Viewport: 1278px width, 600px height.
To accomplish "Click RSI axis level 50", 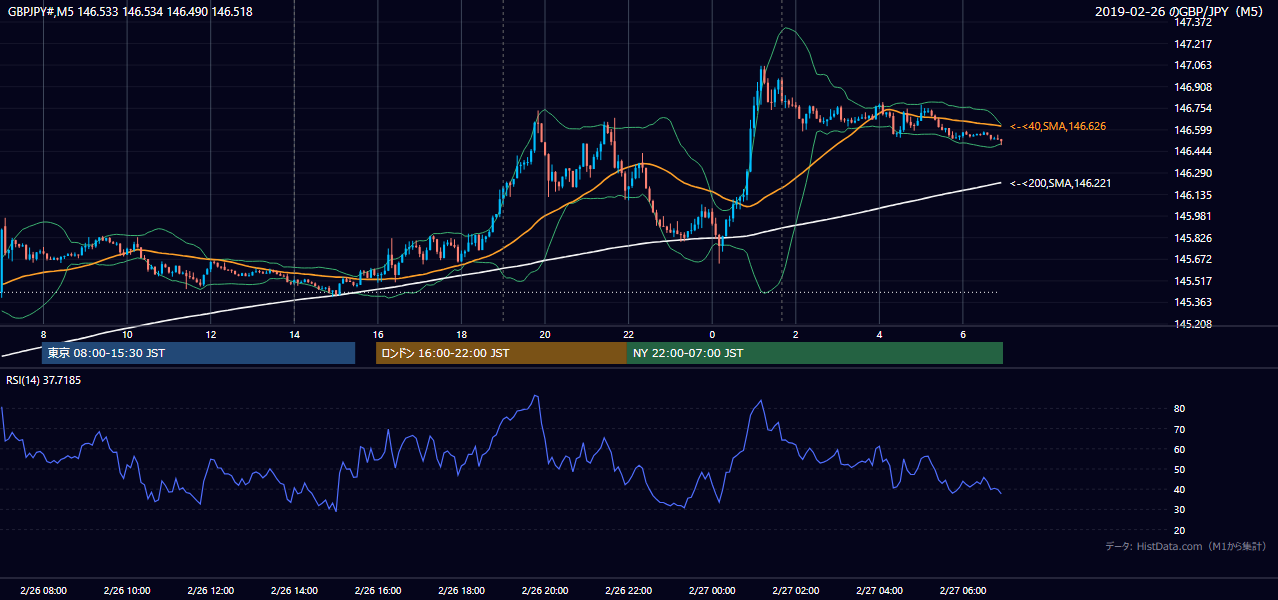I will (x=1180, y=469).
